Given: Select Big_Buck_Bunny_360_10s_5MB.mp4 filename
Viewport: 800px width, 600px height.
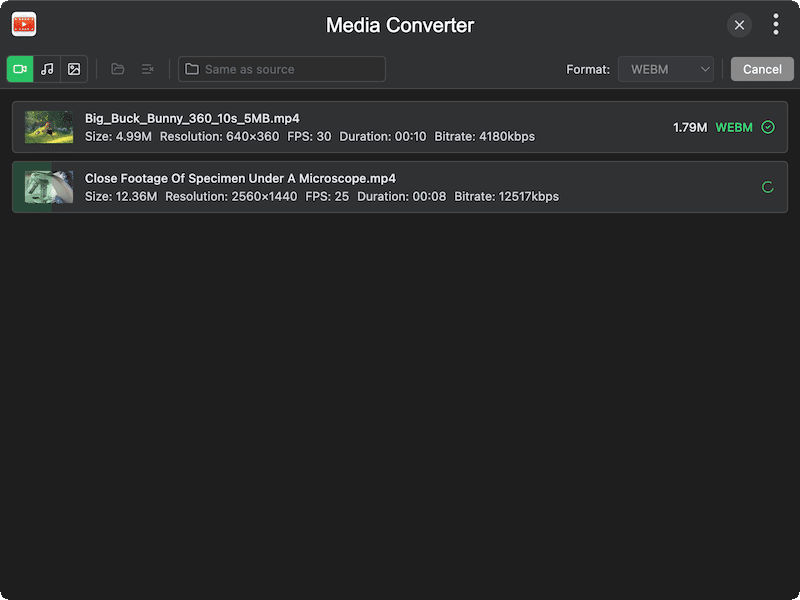Looking at the screenshot, I should [192, 118].
